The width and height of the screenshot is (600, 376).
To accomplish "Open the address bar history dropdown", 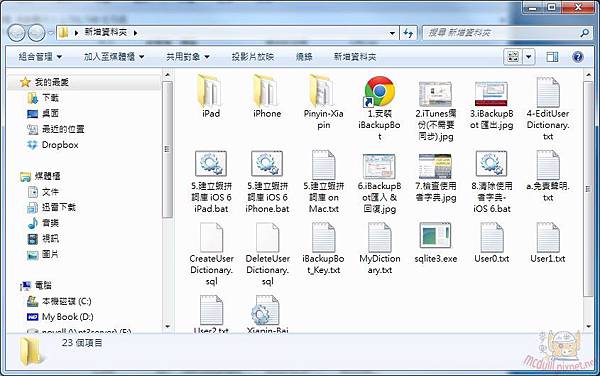I will tap(392, 33).
